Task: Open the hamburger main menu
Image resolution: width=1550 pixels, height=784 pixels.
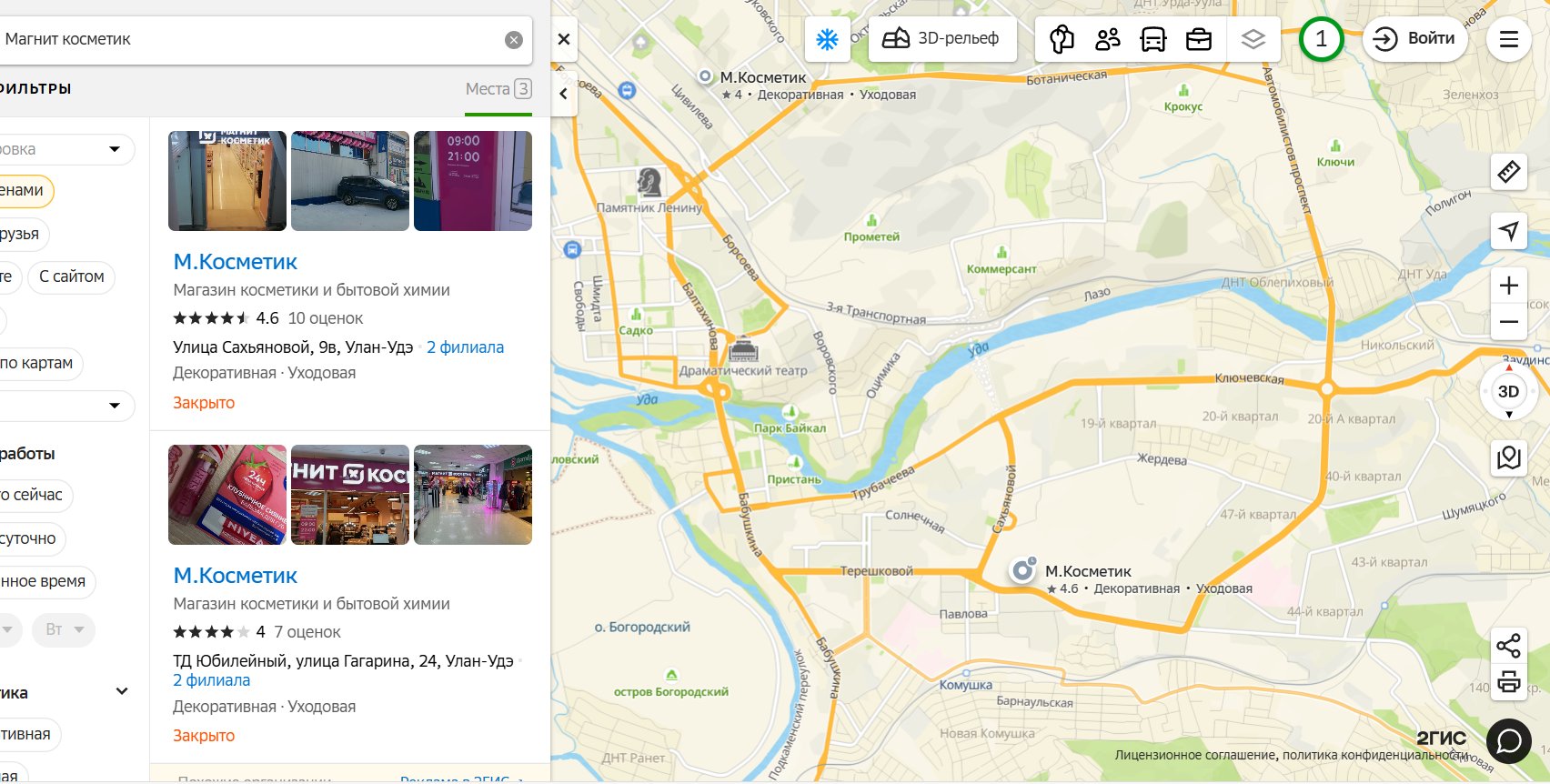Action: pos(1508,39)
